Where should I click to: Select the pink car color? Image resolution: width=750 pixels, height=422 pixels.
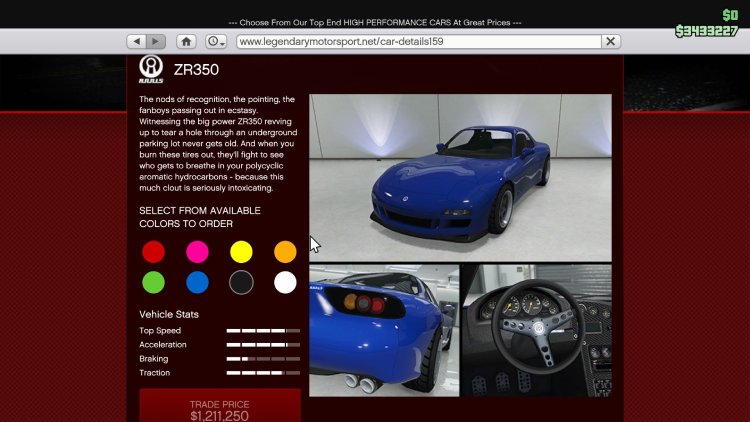pos(197,252)
